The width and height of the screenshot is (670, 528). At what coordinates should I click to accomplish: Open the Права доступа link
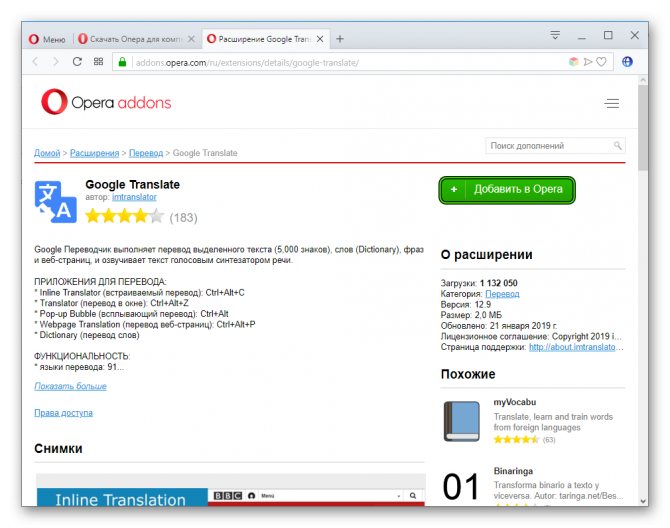(x=63, y=413)
